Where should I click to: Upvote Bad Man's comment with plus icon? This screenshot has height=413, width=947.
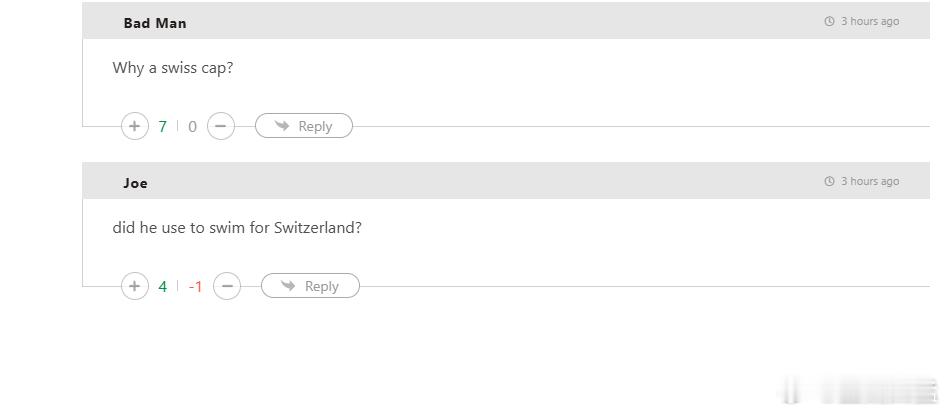coord(135,126)
